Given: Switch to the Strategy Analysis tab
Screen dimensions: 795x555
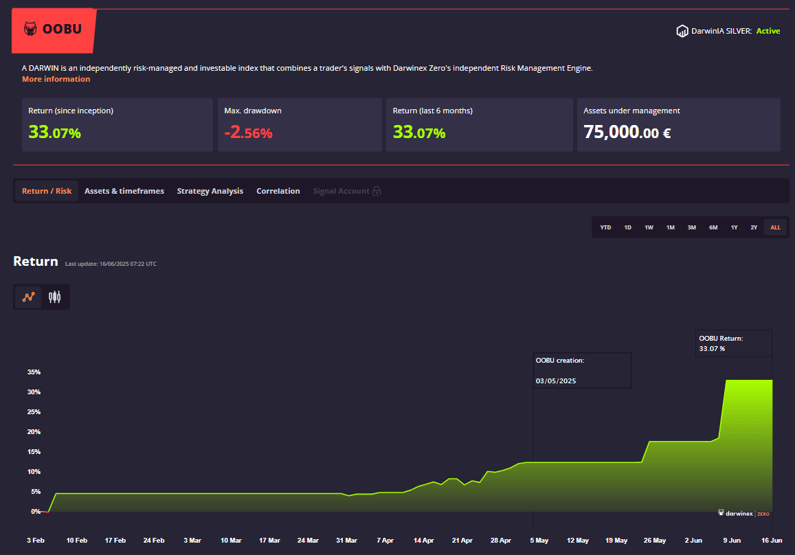Looking at the screenshot, I should [210, 191].
